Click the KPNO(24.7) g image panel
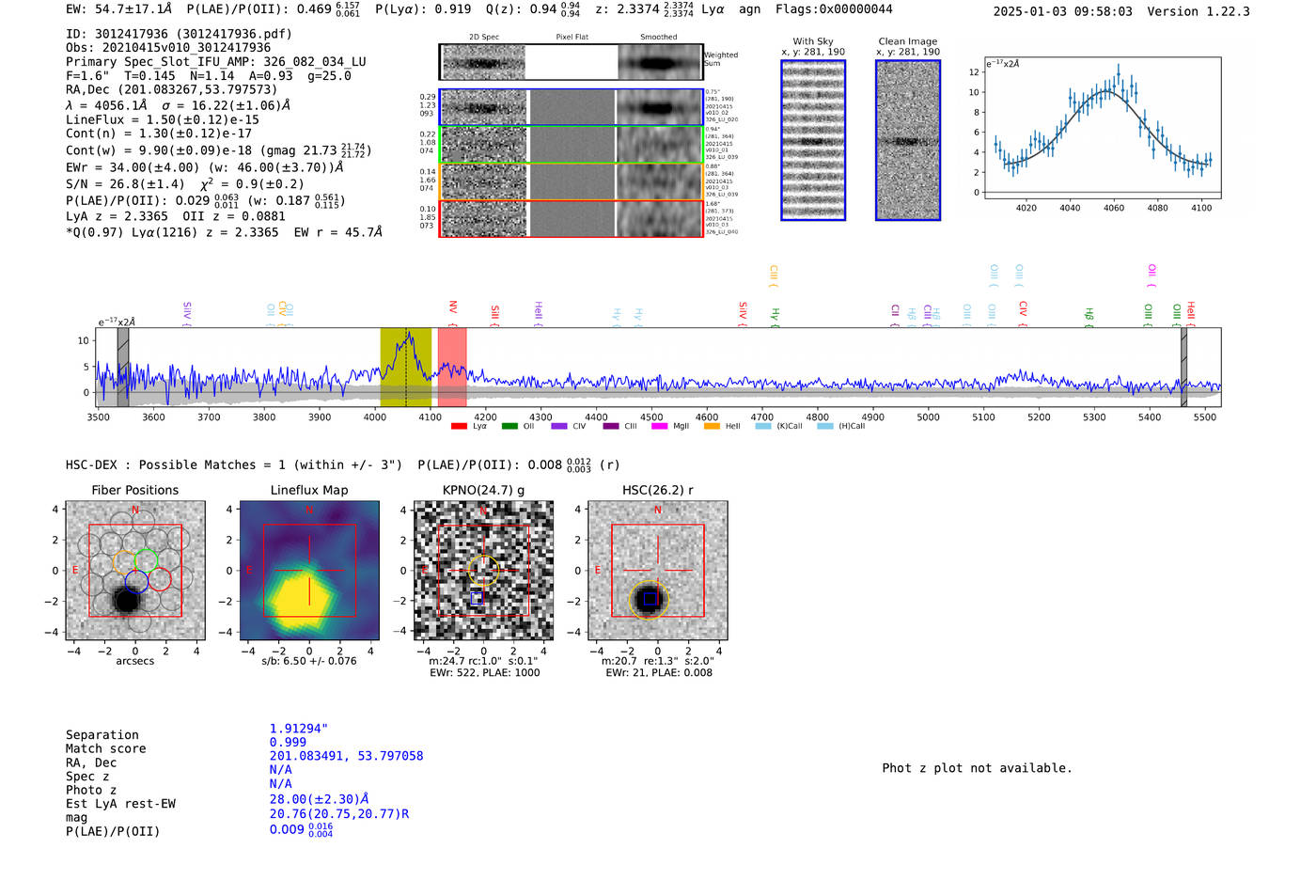Image resolution: width=1316 pixels, height=896 pixels. (483, 571)
